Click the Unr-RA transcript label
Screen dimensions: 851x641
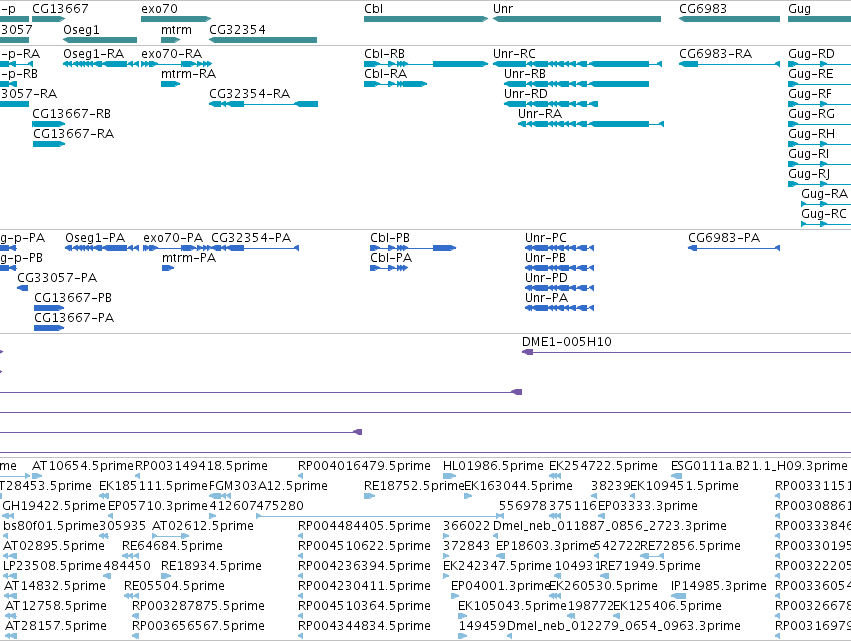[x=540, y=113]
